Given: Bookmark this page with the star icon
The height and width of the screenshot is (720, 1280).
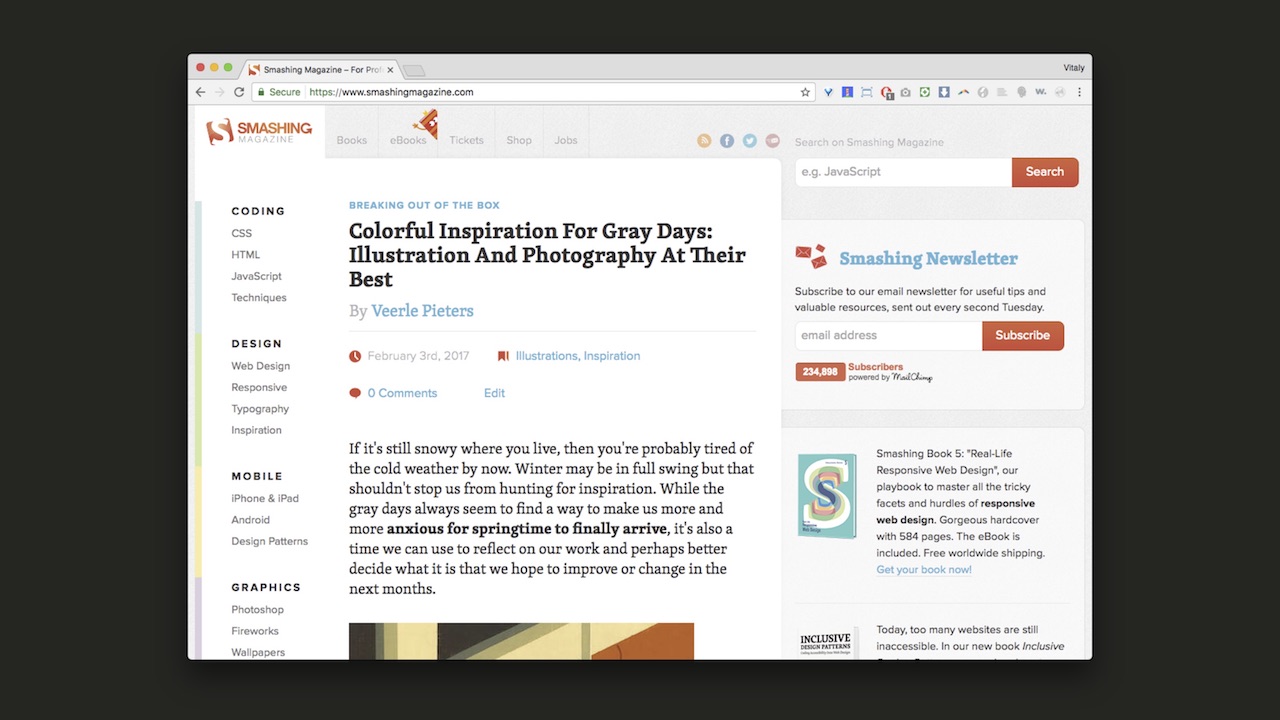Looking at the screenshot, I should (x=805, y=92).
